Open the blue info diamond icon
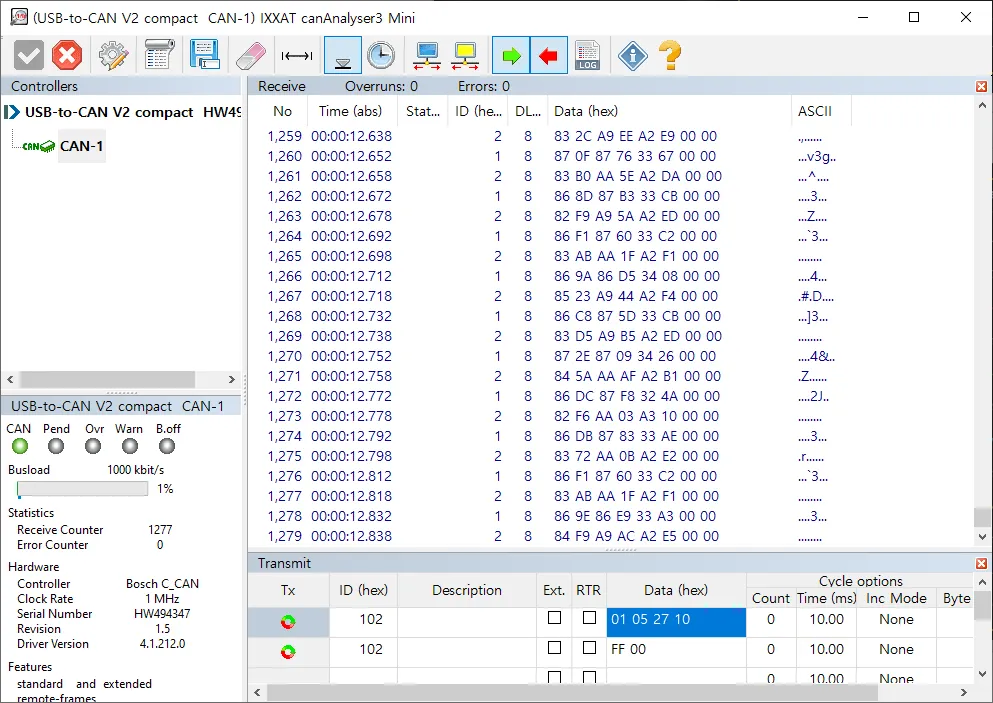The height and width of the screenshot is (703, 993). click(632, 55)
